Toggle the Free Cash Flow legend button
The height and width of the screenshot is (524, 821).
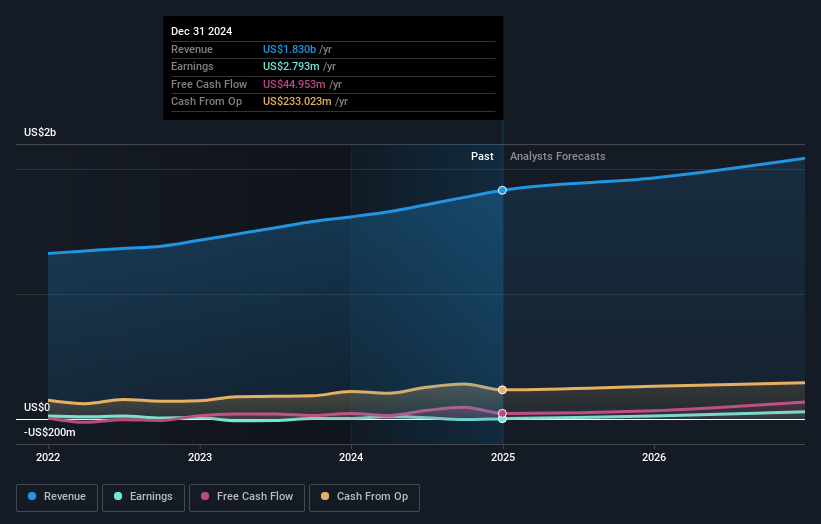pyautogui.click(x=247, y=497)
